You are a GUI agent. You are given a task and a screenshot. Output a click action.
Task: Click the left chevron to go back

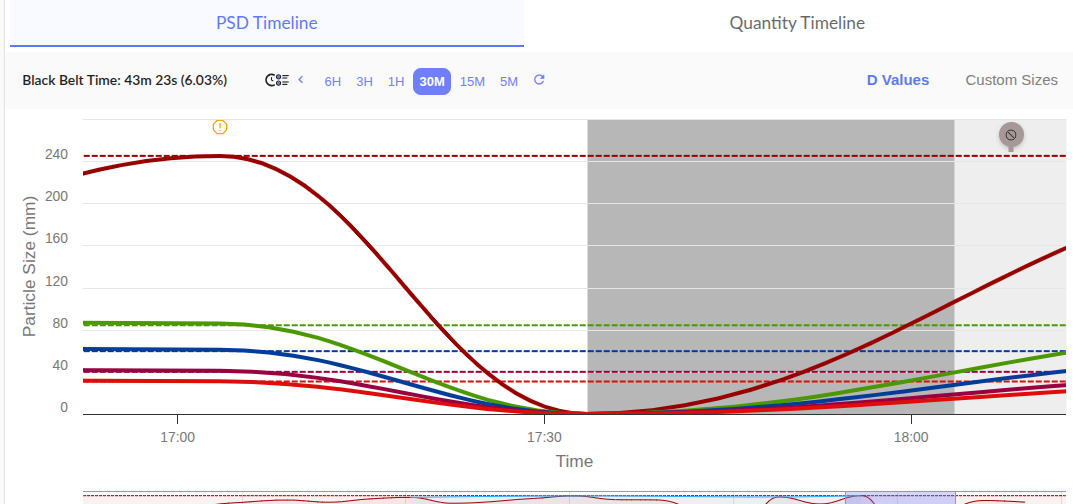pos(301,80)
